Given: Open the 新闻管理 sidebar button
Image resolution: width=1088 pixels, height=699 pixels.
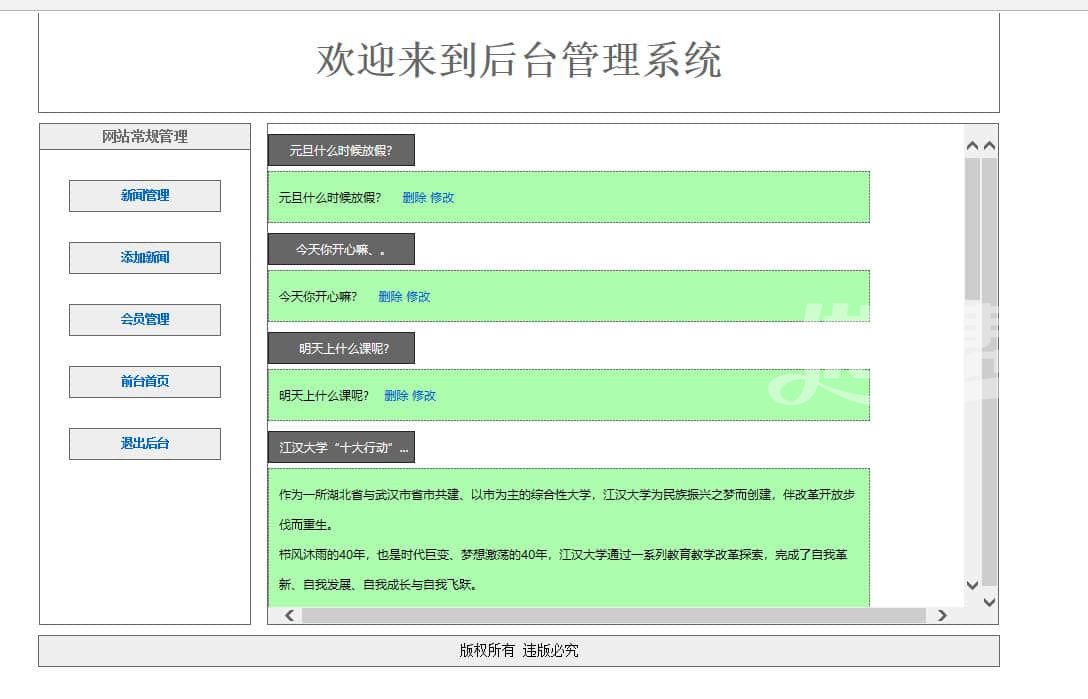Looking at the screenshot, I should [x=145, y=196].
